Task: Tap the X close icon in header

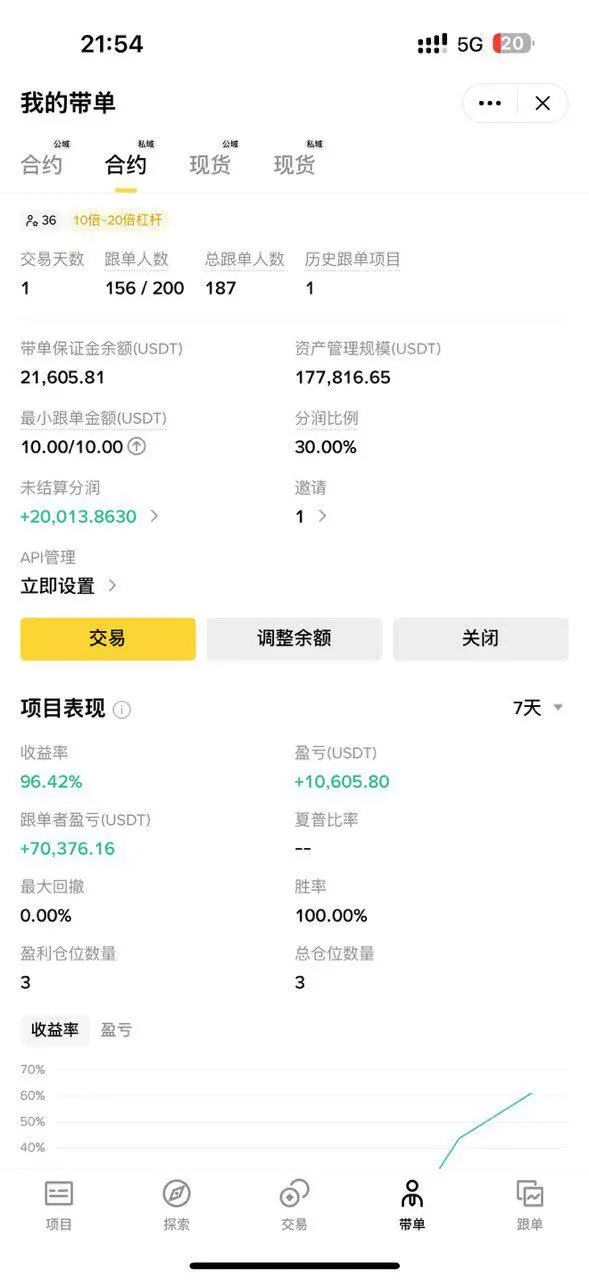Action: pos(542,103)
